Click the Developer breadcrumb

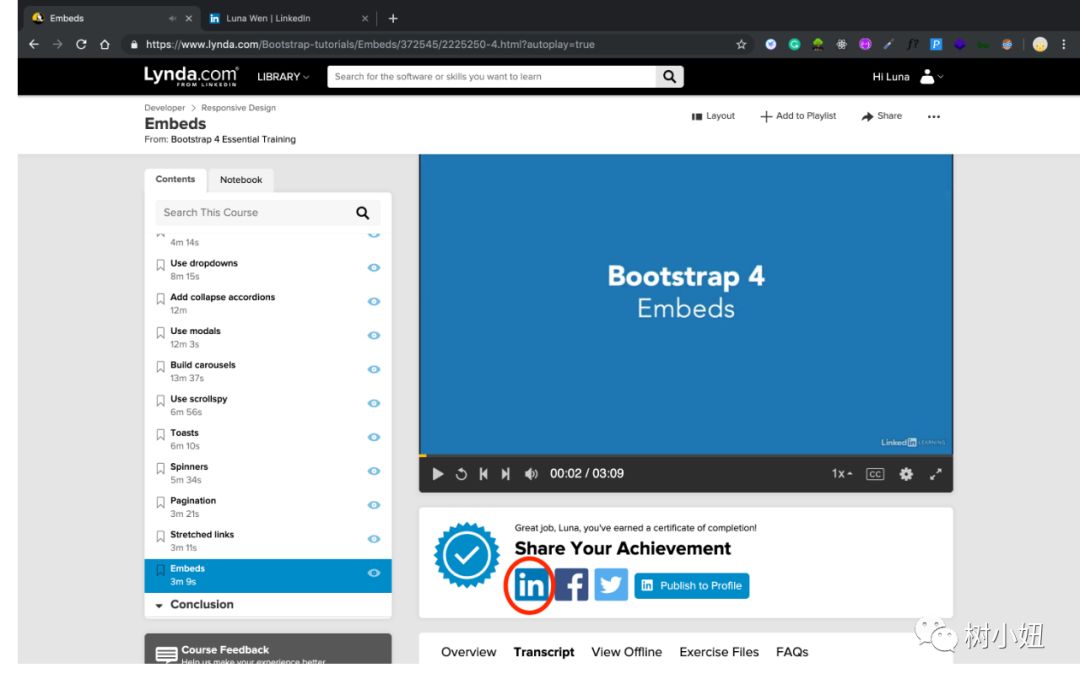pos(165,107)
